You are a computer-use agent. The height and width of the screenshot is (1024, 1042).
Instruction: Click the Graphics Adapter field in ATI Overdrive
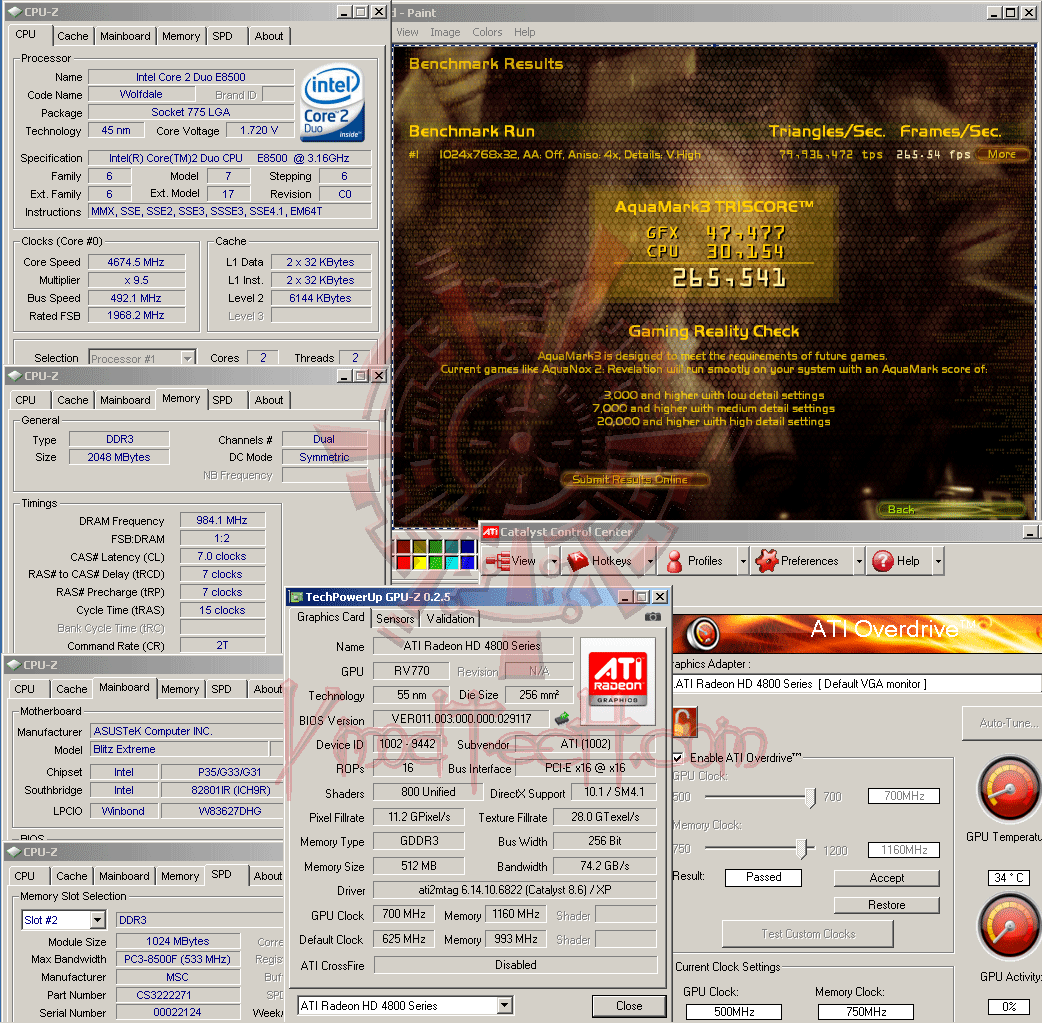point(856,684)
